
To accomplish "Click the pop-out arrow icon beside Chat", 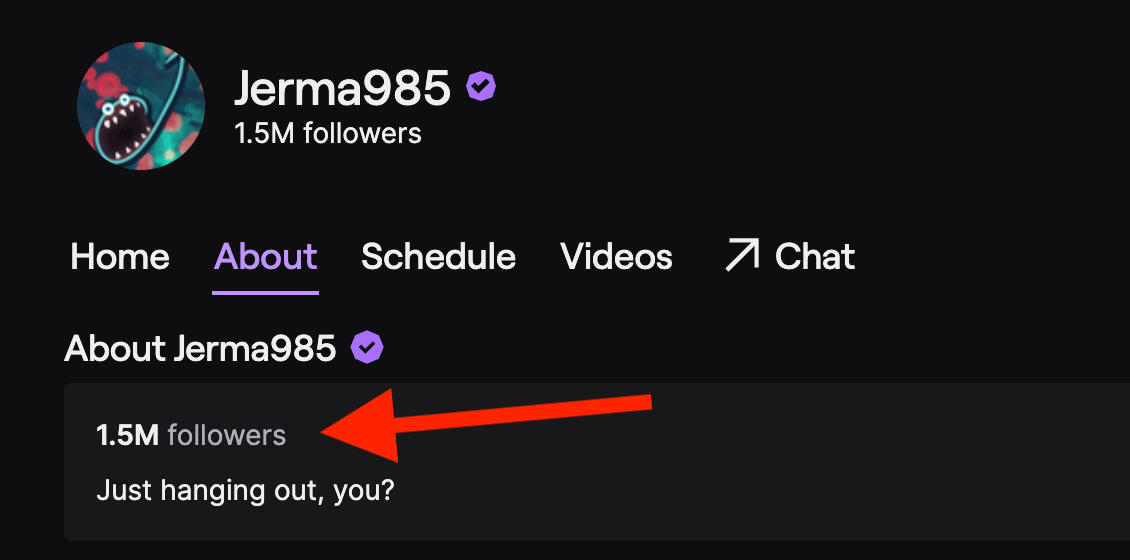I will [741, 256].
